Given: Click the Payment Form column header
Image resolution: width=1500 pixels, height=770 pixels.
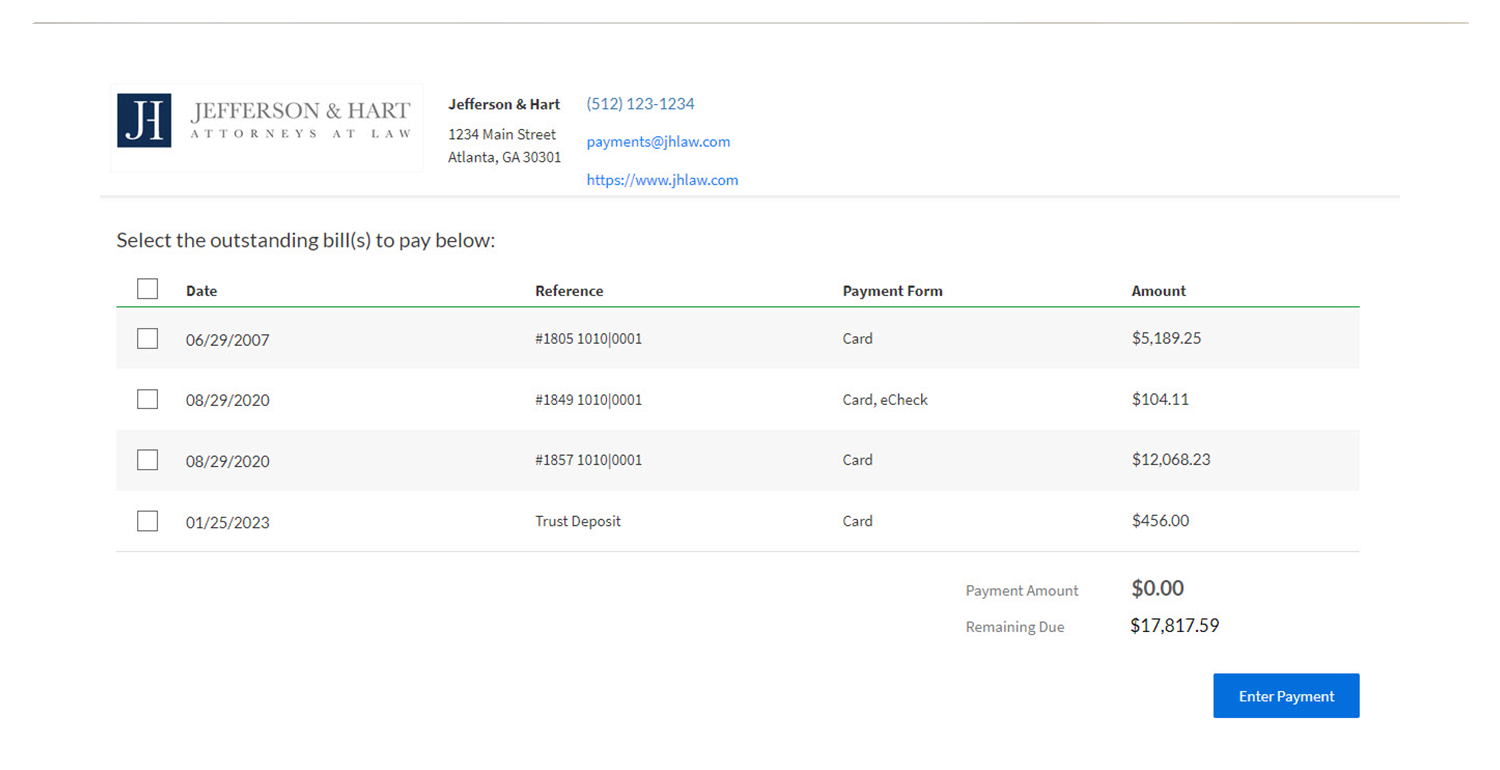Looking at the screenshot, I should pos(892,291).
